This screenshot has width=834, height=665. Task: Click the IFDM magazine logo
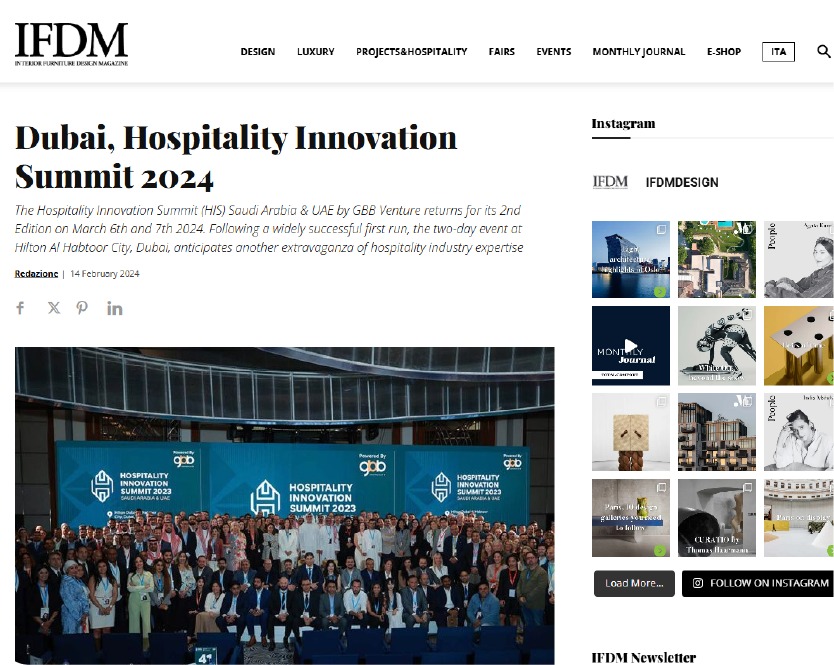pyautogui.click(x=71, y=44)
